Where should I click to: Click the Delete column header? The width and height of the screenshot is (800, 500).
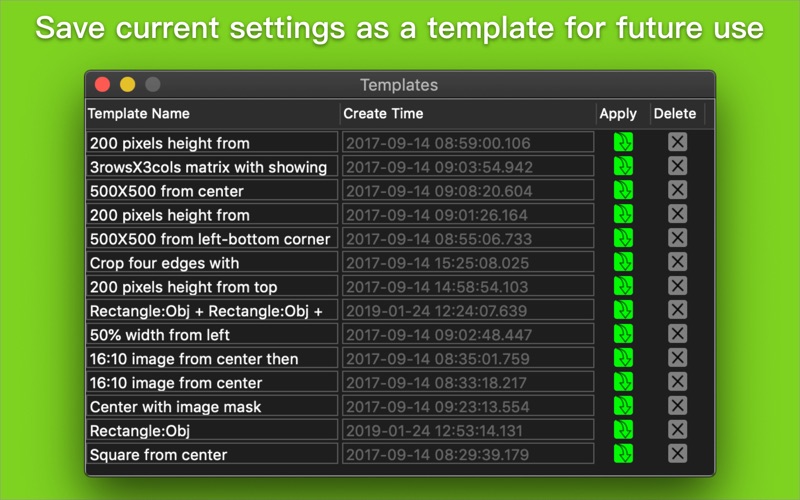(x=675, y=113)
